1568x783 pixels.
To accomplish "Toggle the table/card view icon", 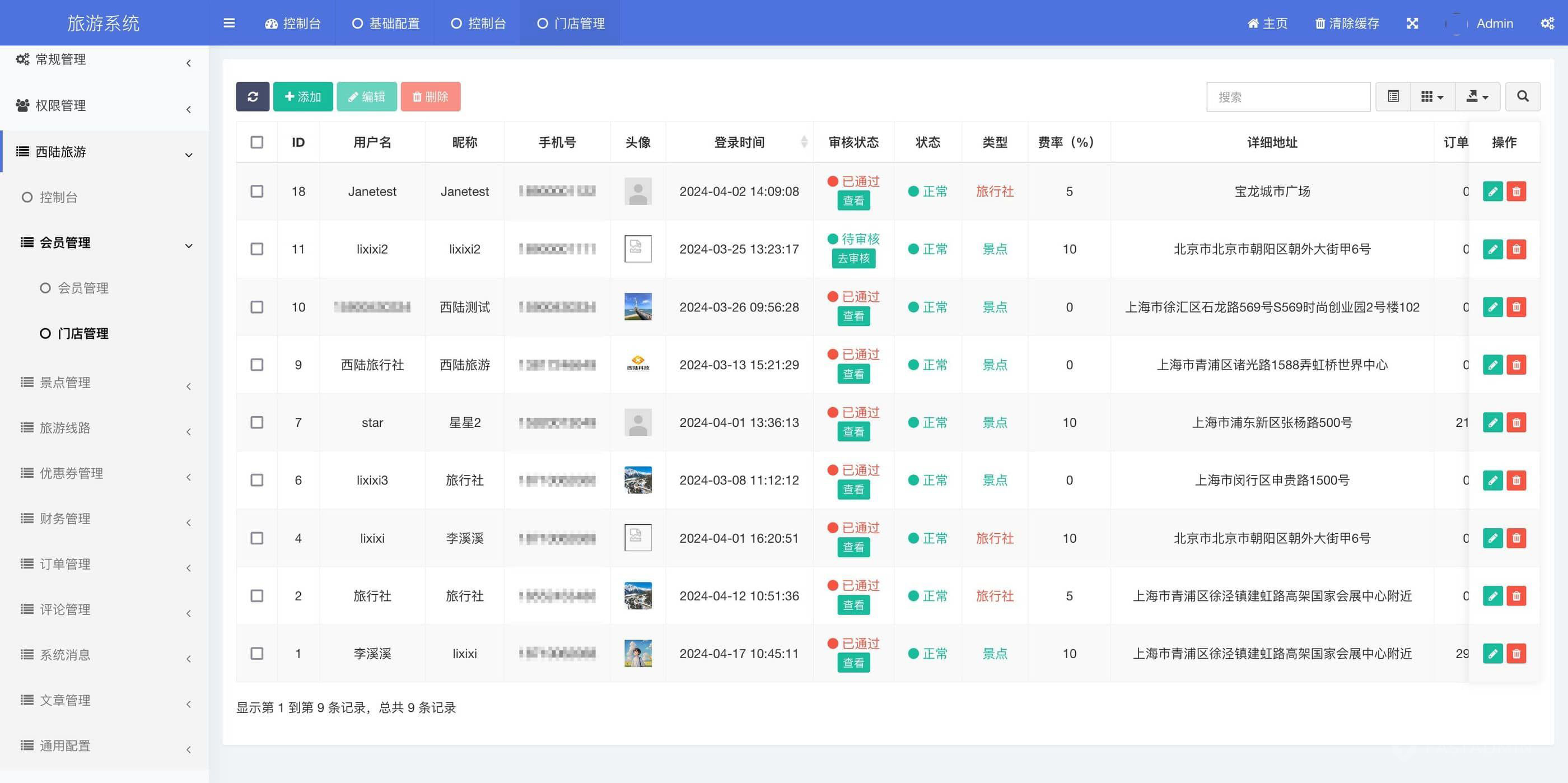I will [1393, 96].
